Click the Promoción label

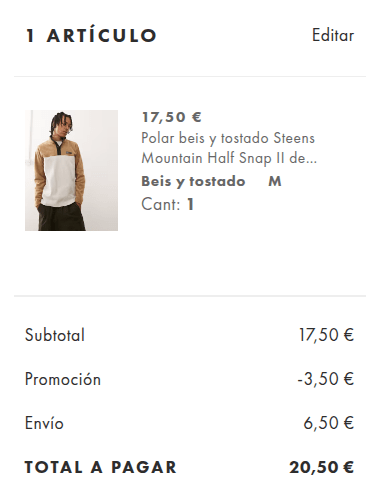coord(63,379)
